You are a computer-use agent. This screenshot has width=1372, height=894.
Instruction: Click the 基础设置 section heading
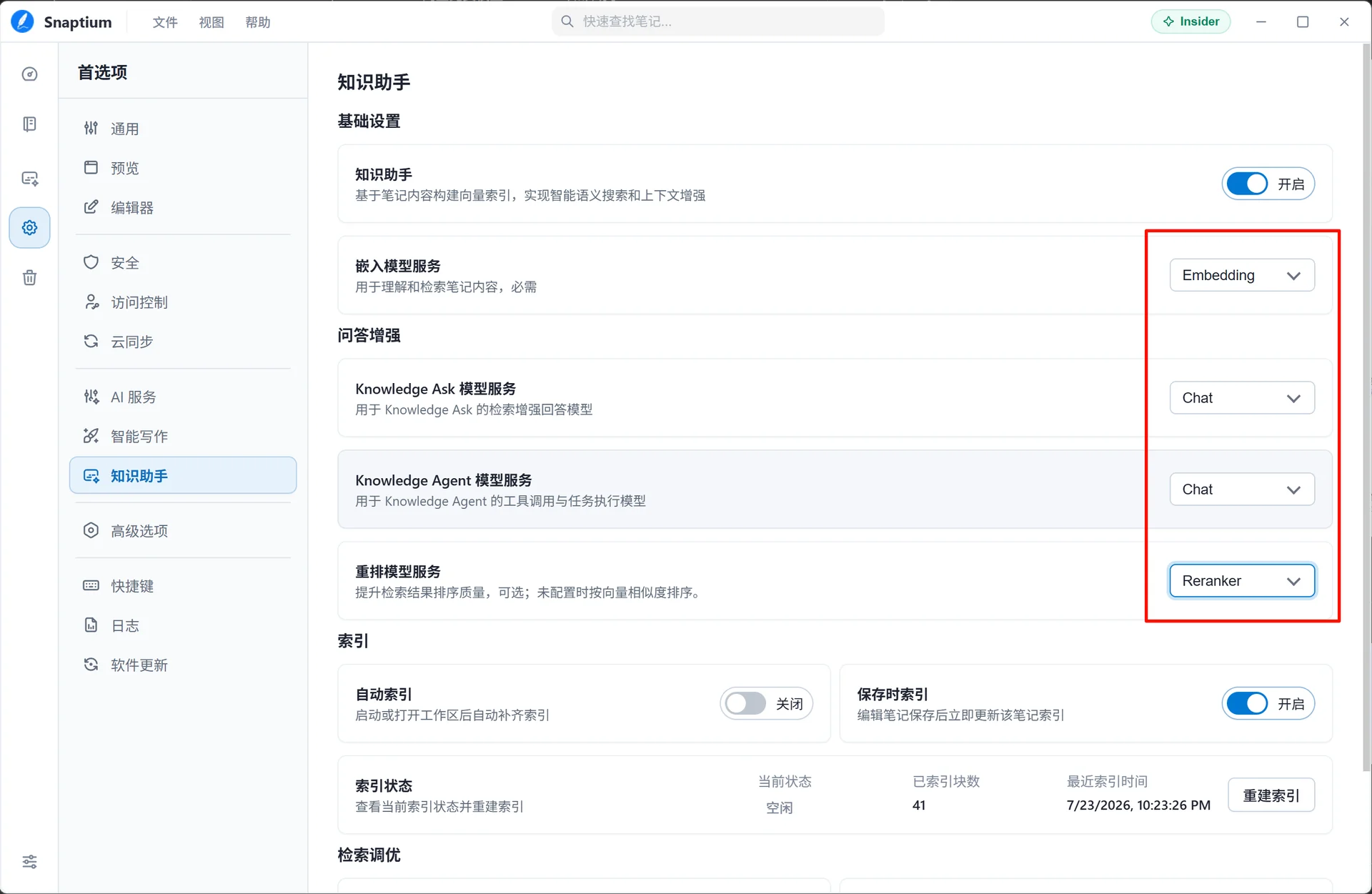(x=369, y=121)
